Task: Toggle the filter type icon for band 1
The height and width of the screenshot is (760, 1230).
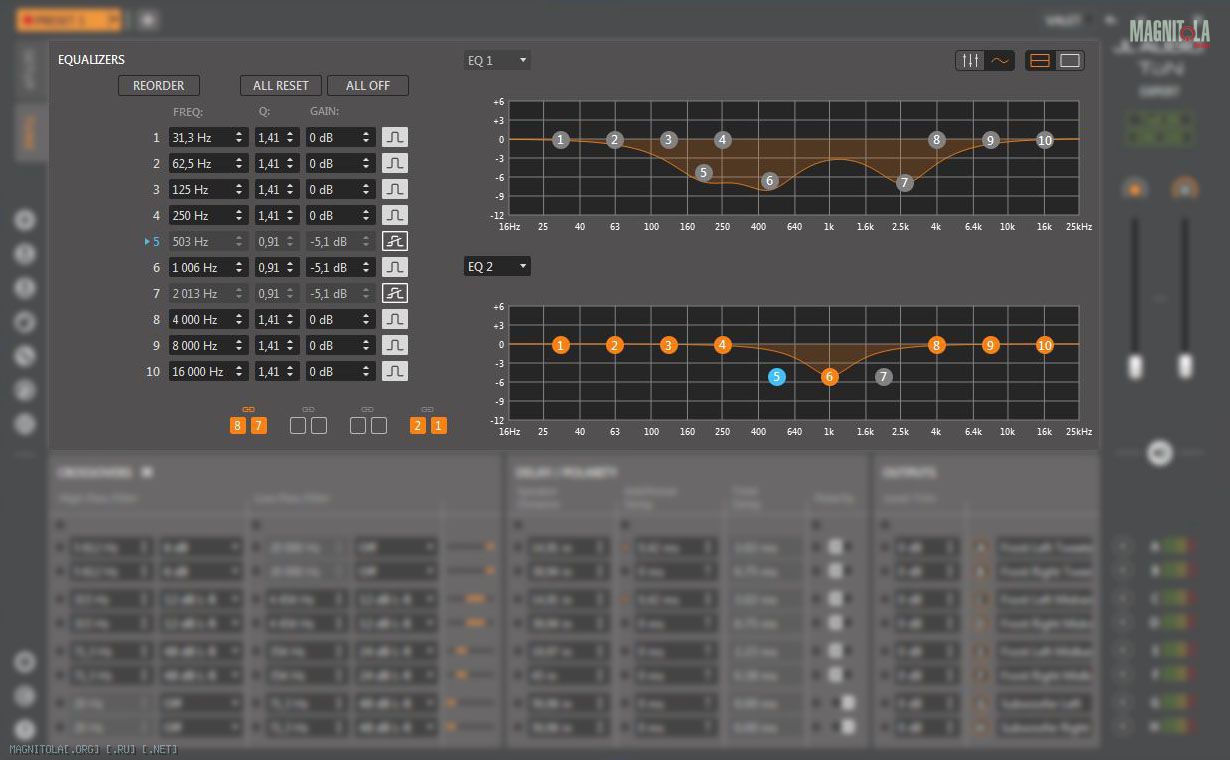Action: click(x=395, y=137)
